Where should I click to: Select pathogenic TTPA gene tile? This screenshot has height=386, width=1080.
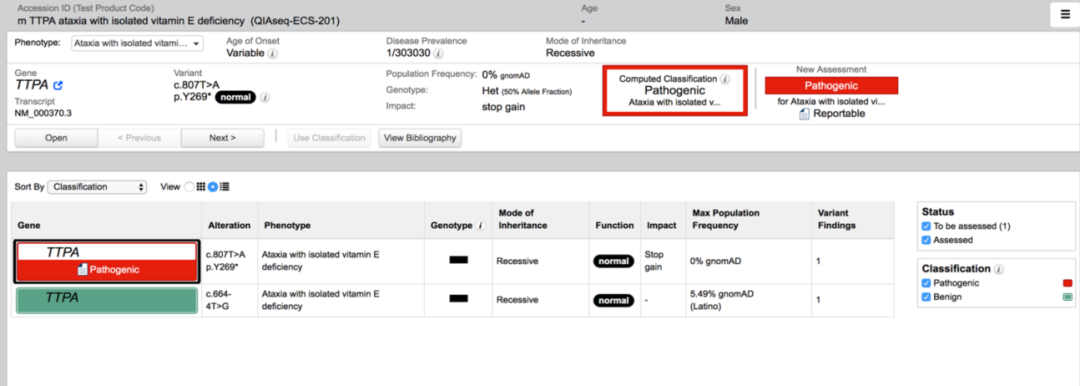click(107, 261)
